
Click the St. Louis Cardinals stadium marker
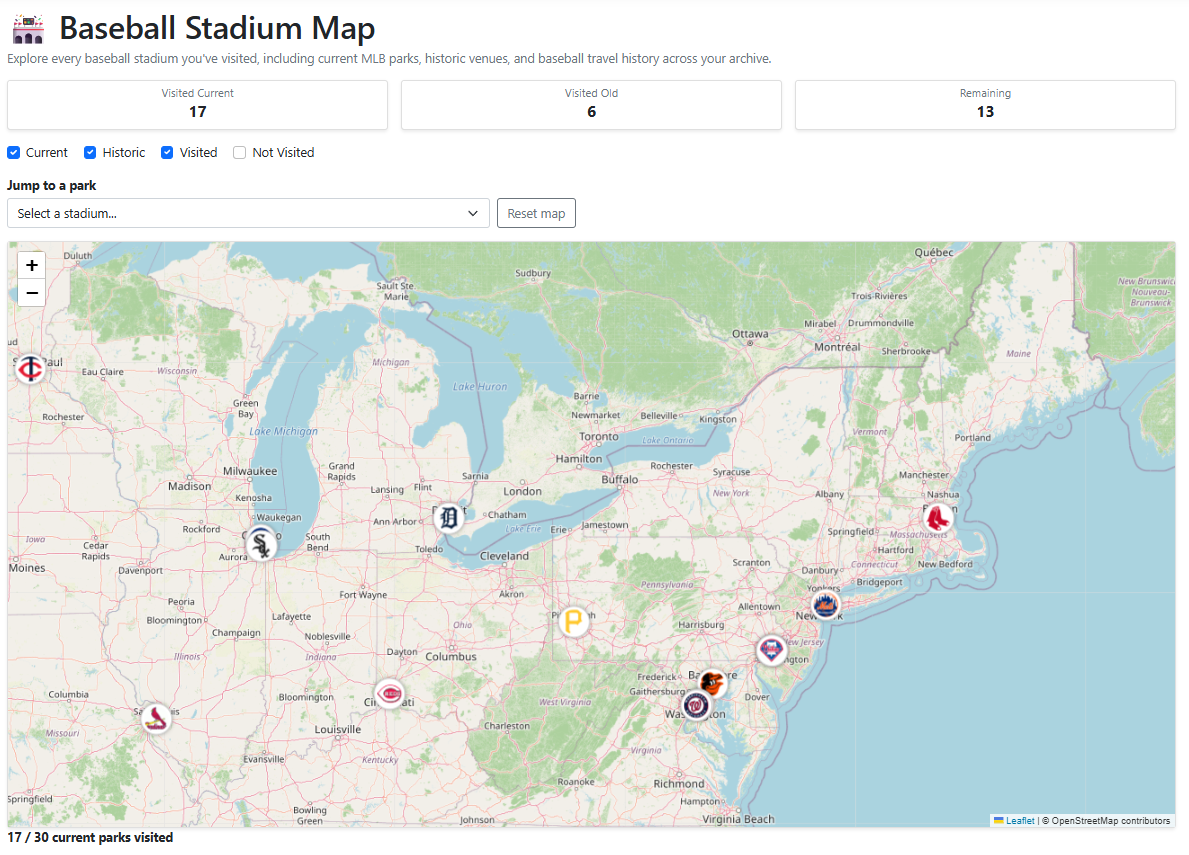(156, 717)
